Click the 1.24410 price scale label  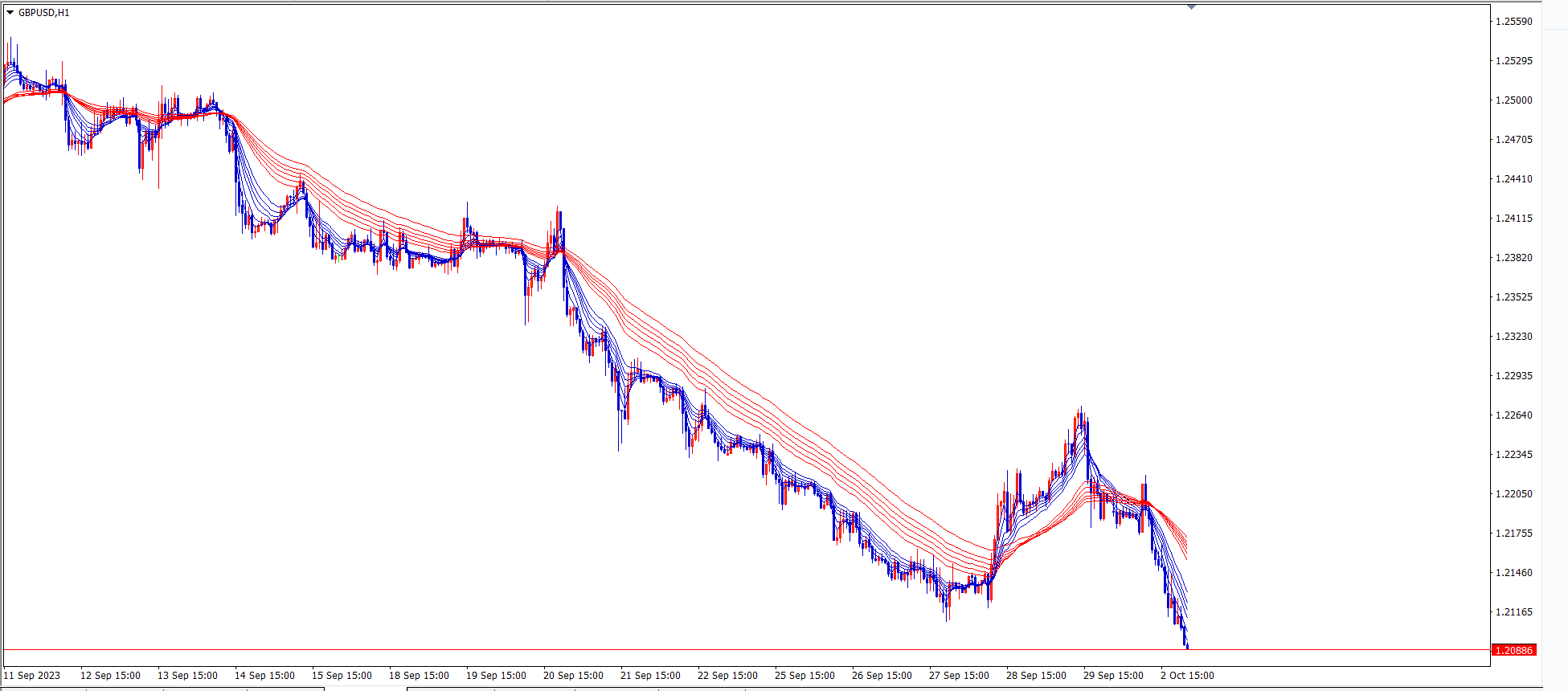click(x=1513, y=179)
